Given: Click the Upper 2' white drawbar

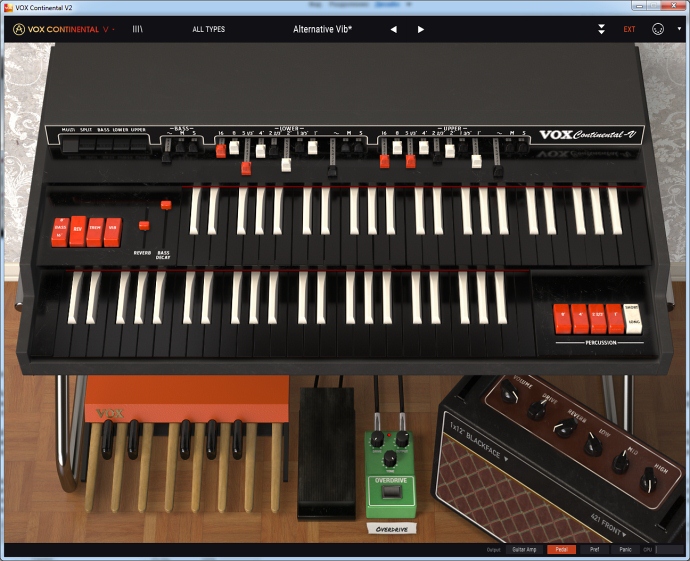Looking at the screenshot, I should click(450, 151).
